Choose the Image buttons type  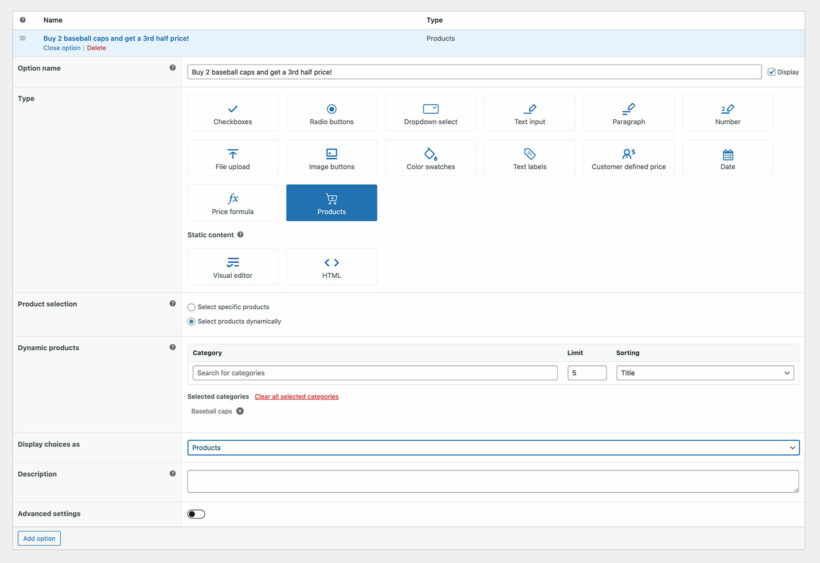click(x=331, y=158)
